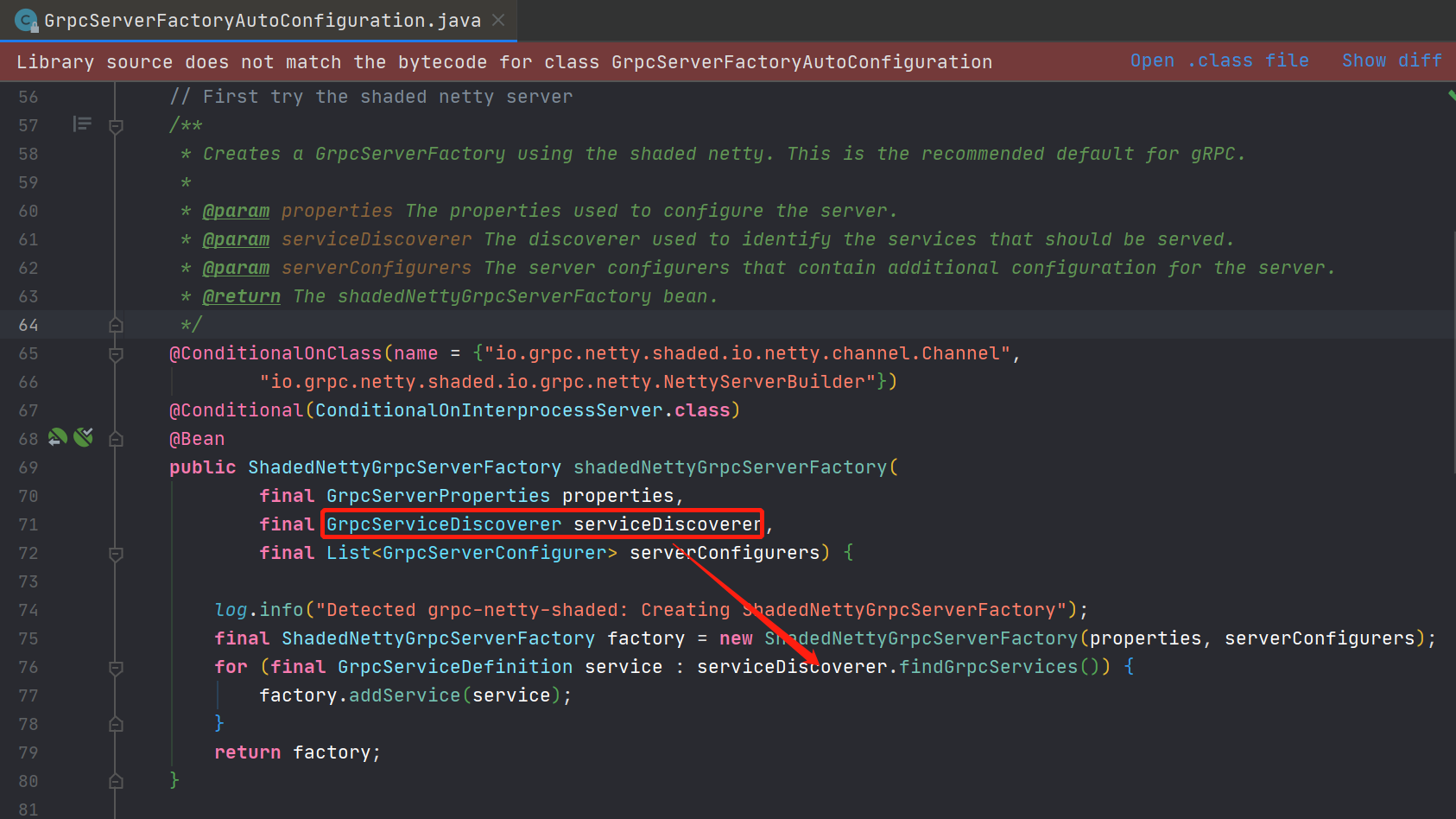Click the GrpcServiceDefinition type in for loop
Image resolution: width=1456 pixels, height=819 pixels.
click(455, 667)
